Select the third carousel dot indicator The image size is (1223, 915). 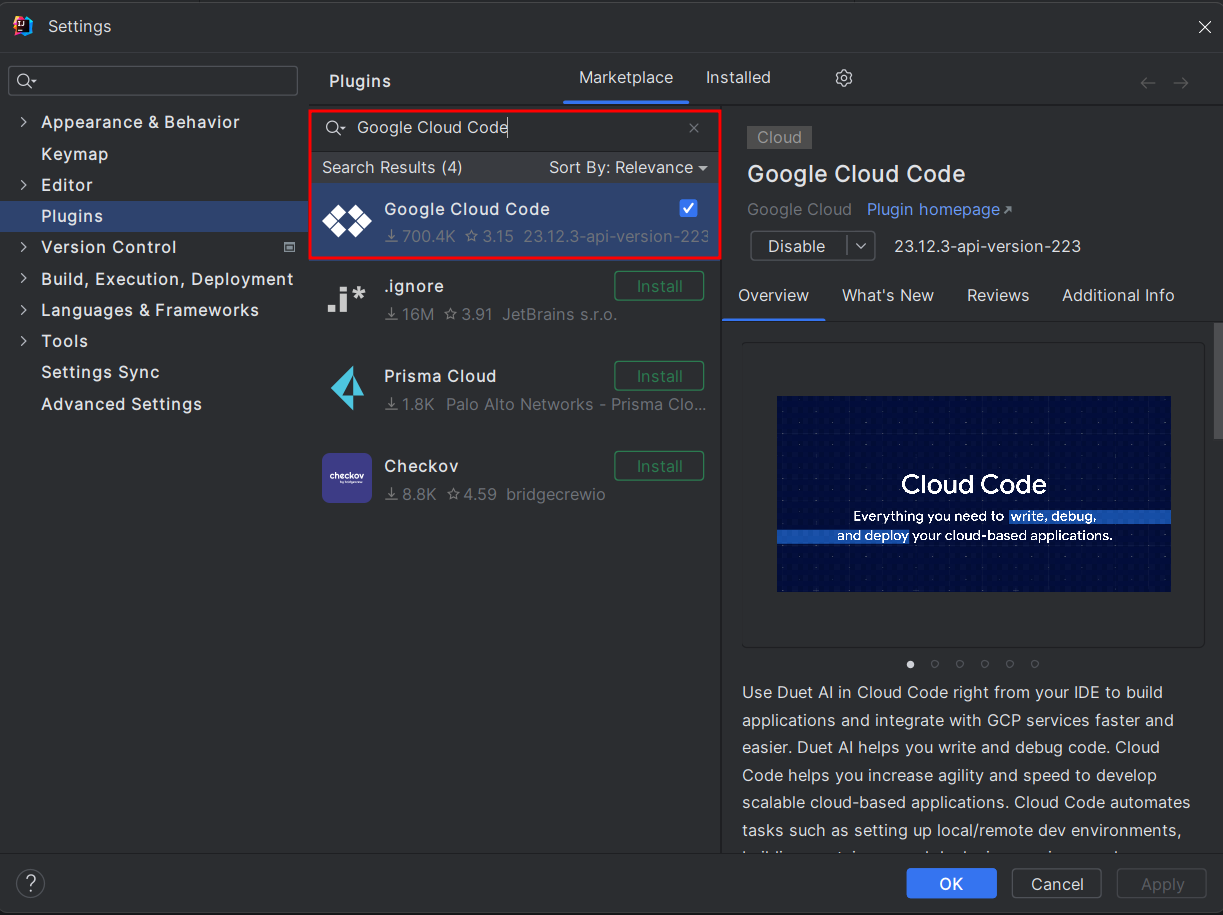click(960, 664)
